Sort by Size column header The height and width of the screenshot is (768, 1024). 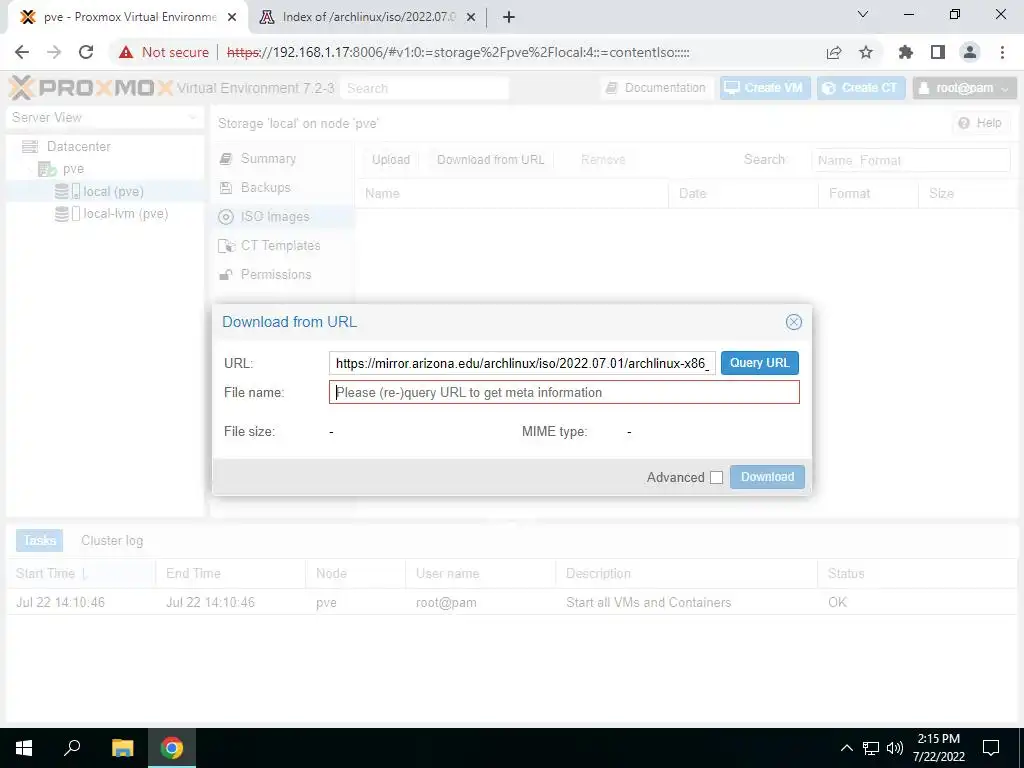[x=968, y=193]
